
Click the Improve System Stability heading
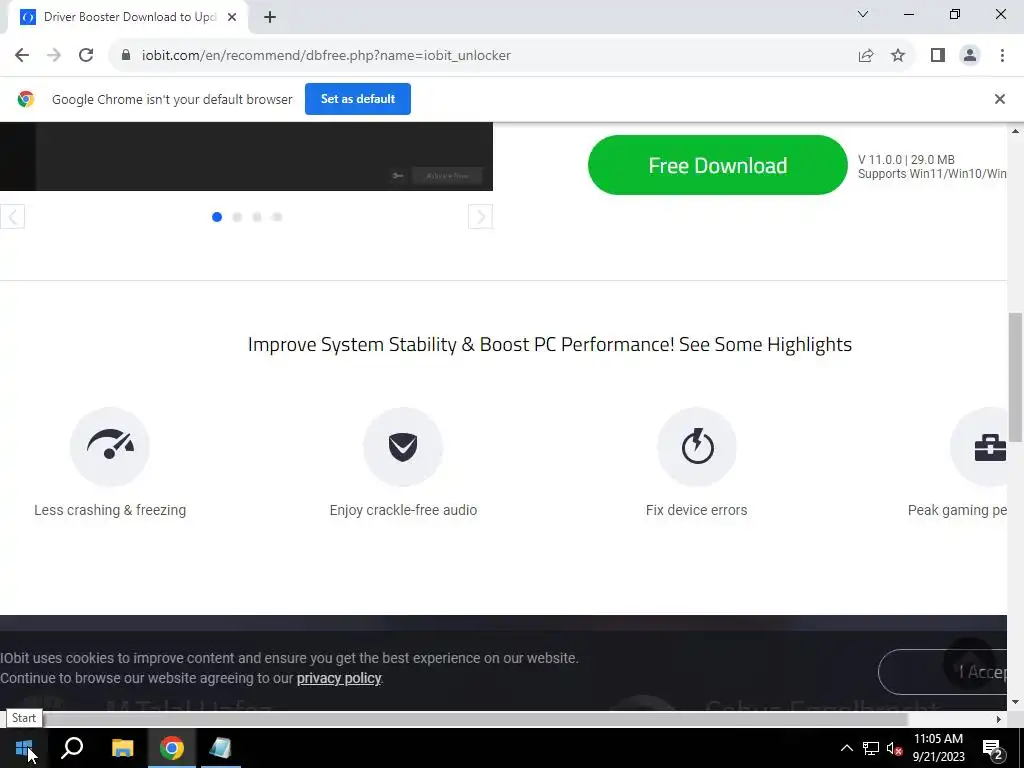click(550, 344)
